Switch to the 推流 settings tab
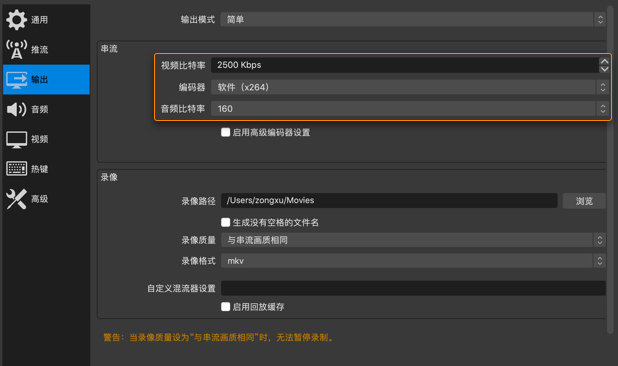This screenshot has height=366, width=618. pos(46,50)
